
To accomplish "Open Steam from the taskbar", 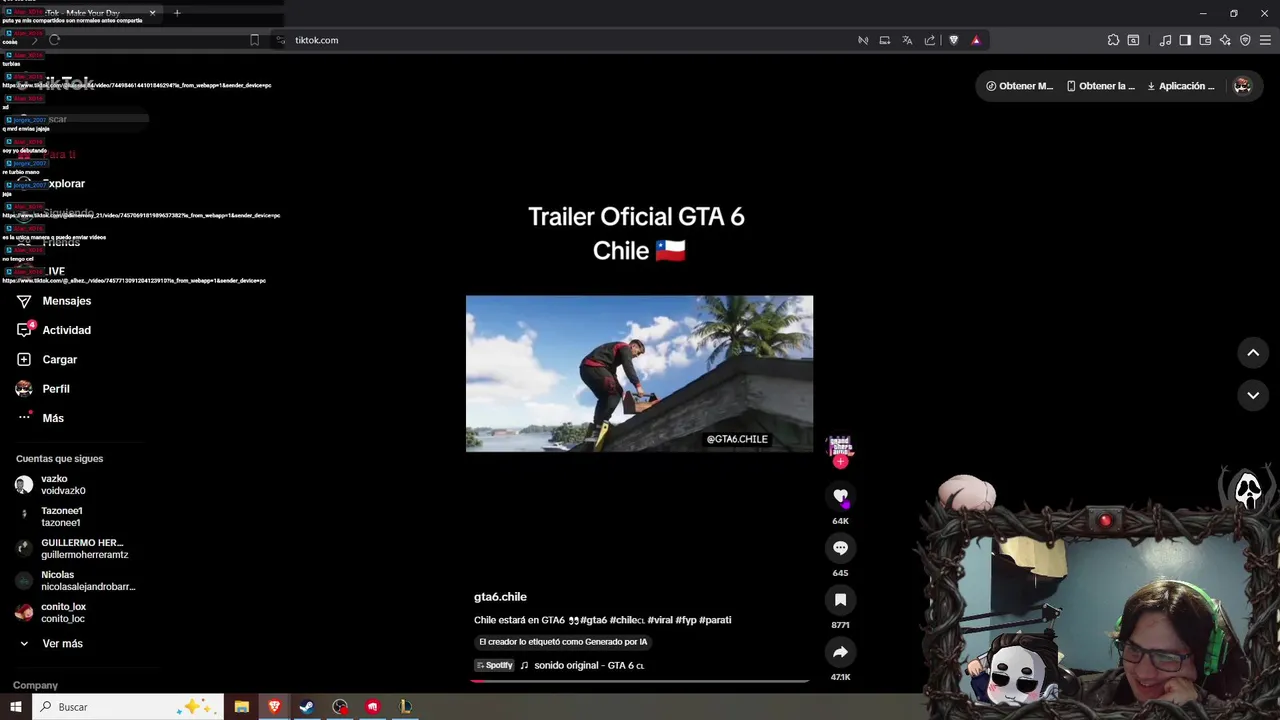I will 307,707.
